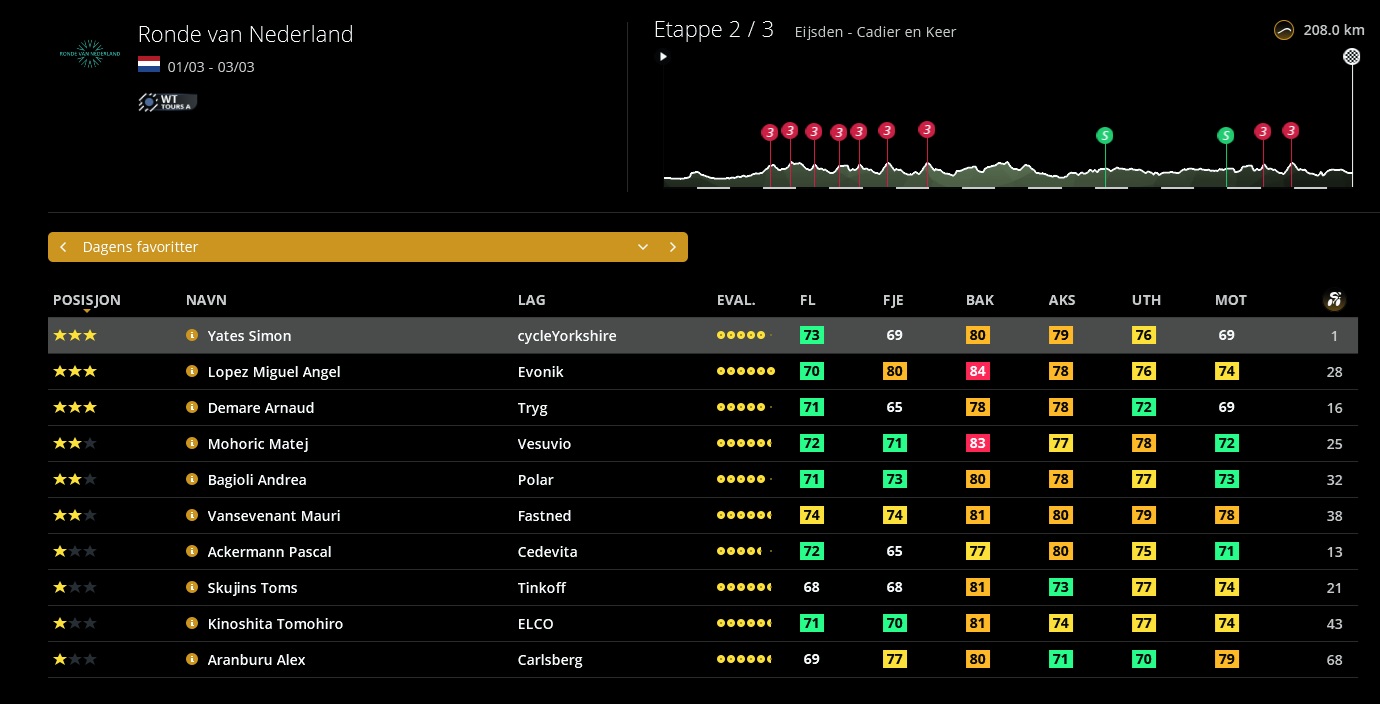
Task: Click the stage distance profile icon
Action: pos(1284,31)
